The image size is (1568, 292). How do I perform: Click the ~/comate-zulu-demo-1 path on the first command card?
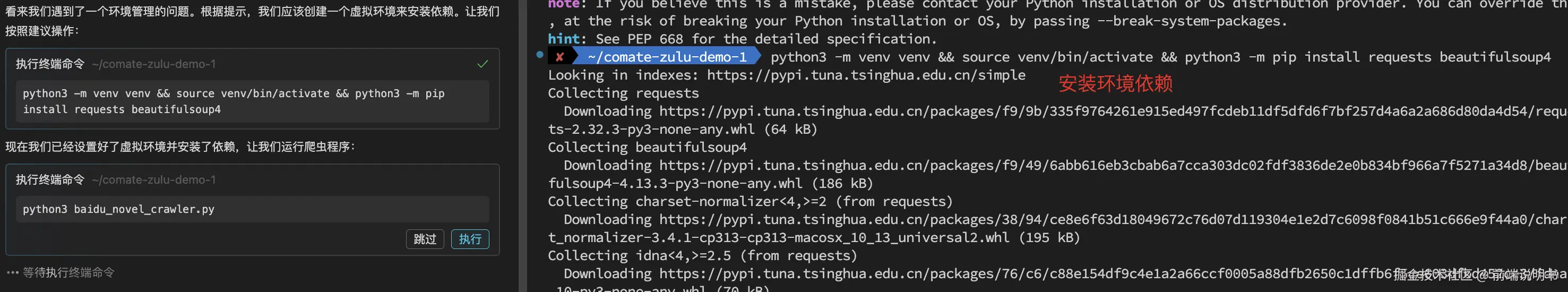click(153, 64)
